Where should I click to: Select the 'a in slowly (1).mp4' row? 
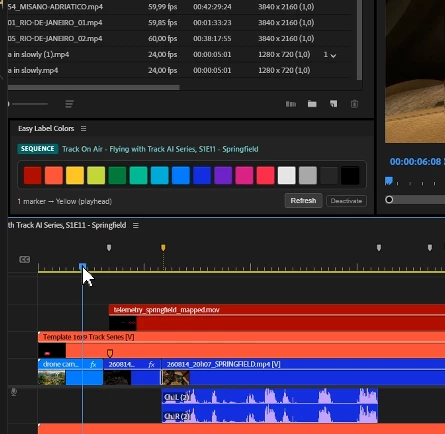179,54
